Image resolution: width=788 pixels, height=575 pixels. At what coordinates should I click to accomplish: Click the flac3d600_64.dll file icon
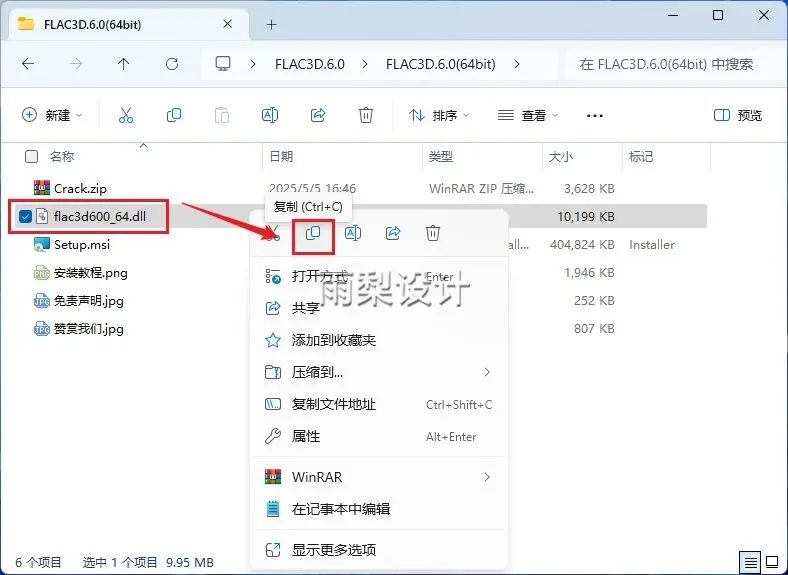coord(42,216)
